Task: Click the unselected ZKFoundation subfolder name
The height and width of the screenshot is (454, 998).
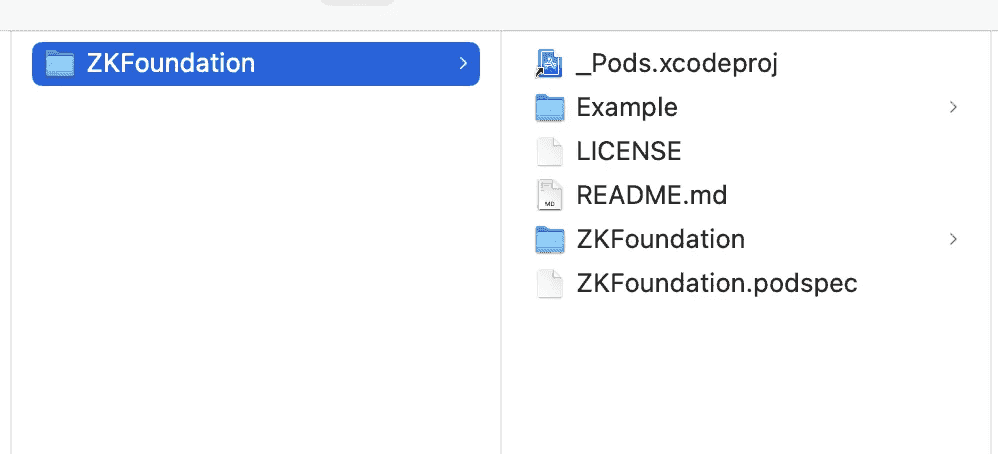Action: click(661, 239)
